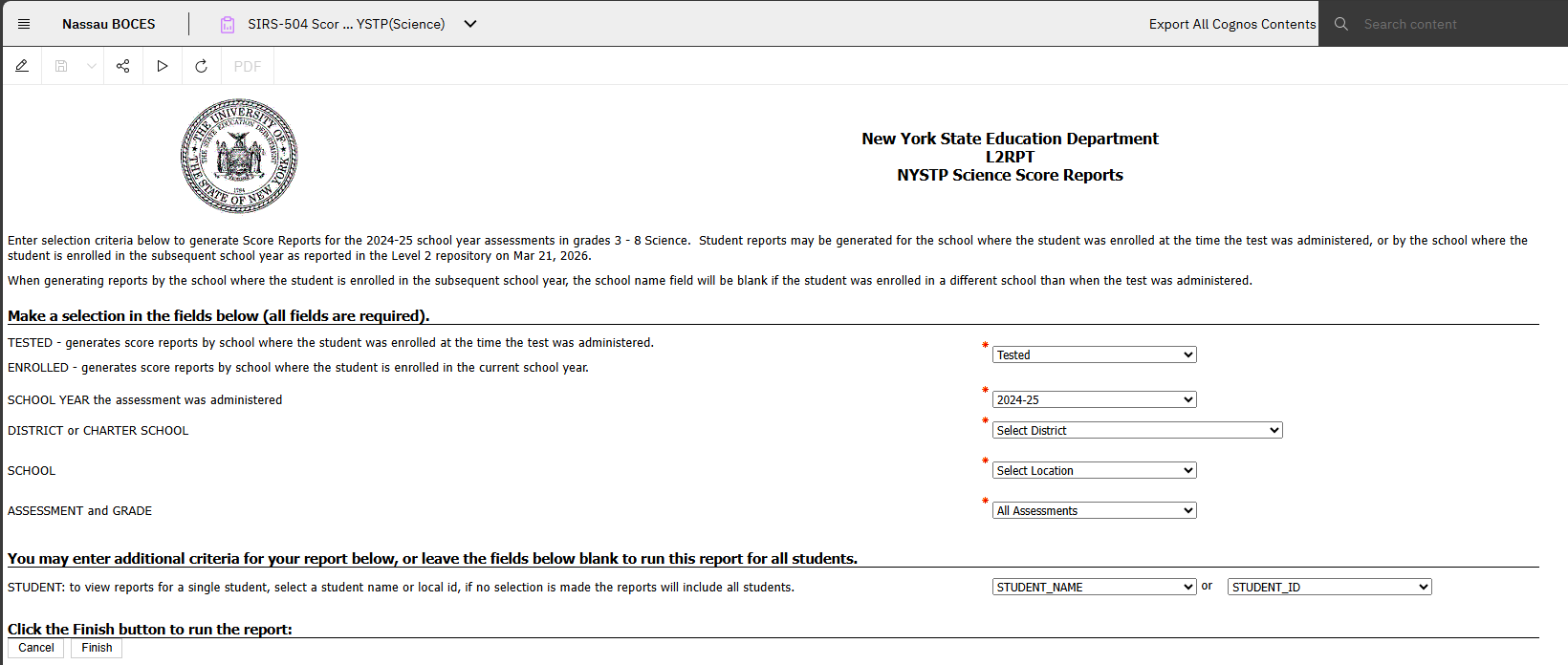The width and height of the screenshot is (1568, 665).
Task: Open the hamburger navigation menu
Action: point(24,24)
